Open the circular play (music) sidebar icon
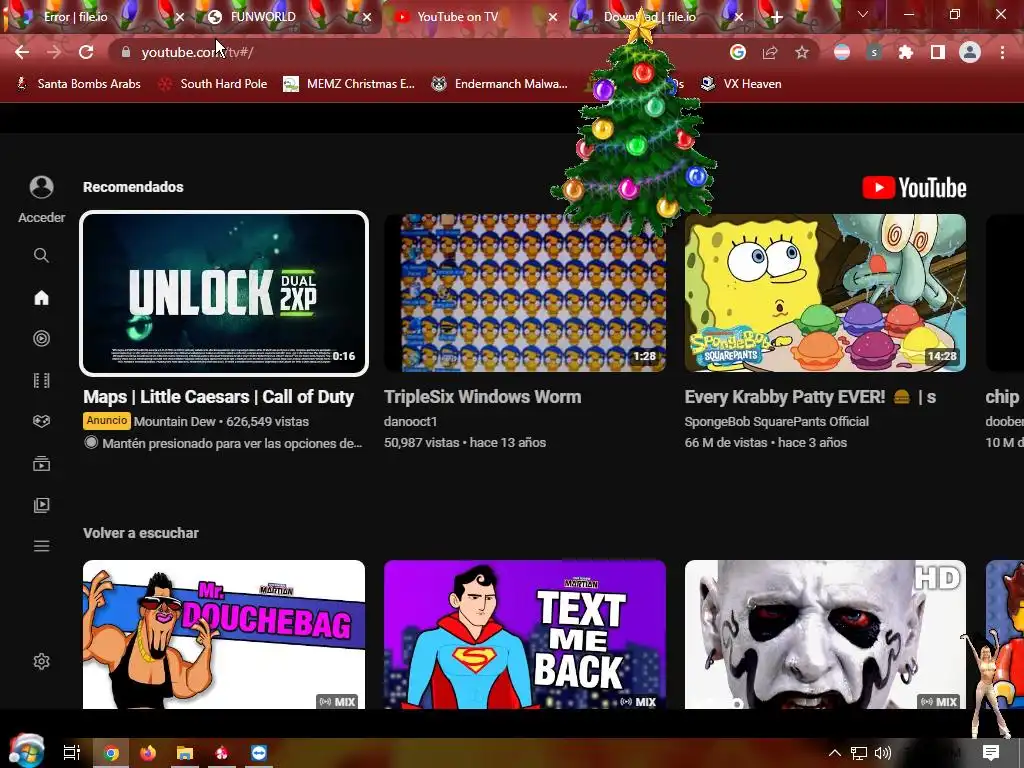Image resolution: width=1024 pixels, height=768 pixels. pos(41,338)
